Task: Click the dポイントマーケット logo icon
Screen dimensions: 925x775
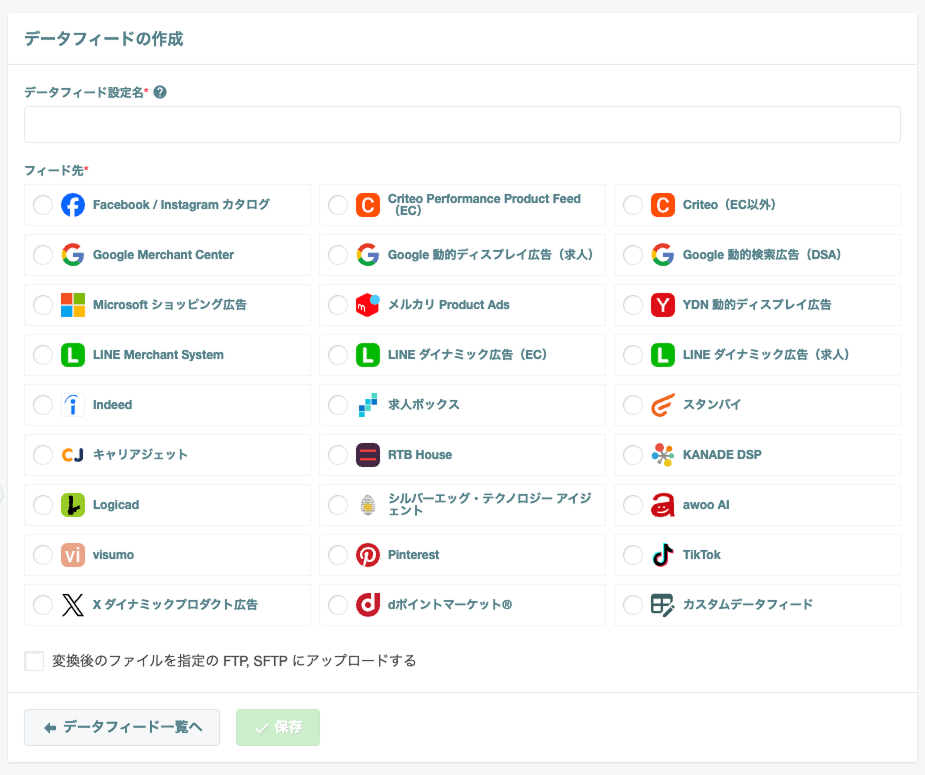Action: pyautogui.click(x=368, y=605)
